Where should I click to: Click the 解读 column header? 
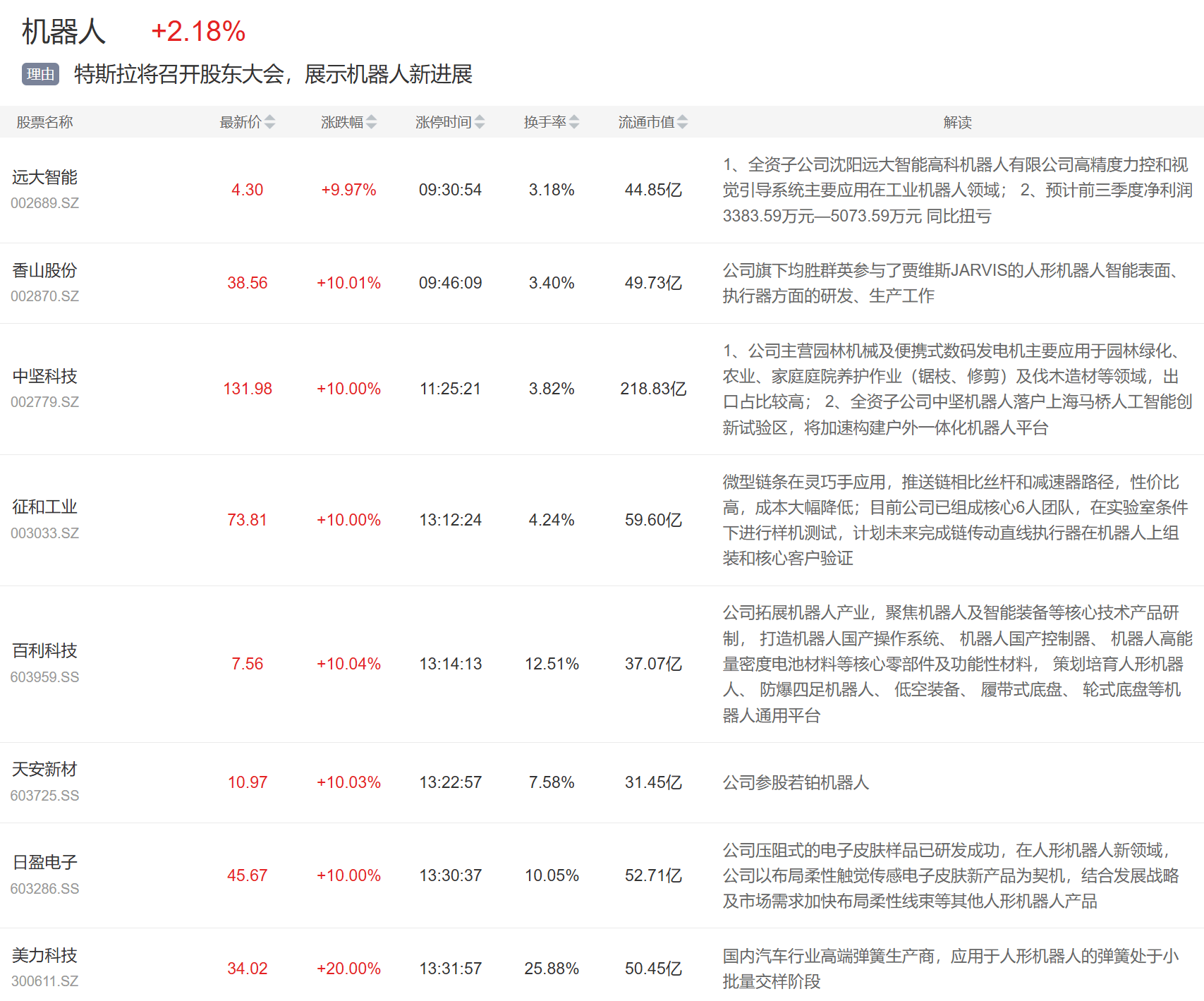[957, 122]
